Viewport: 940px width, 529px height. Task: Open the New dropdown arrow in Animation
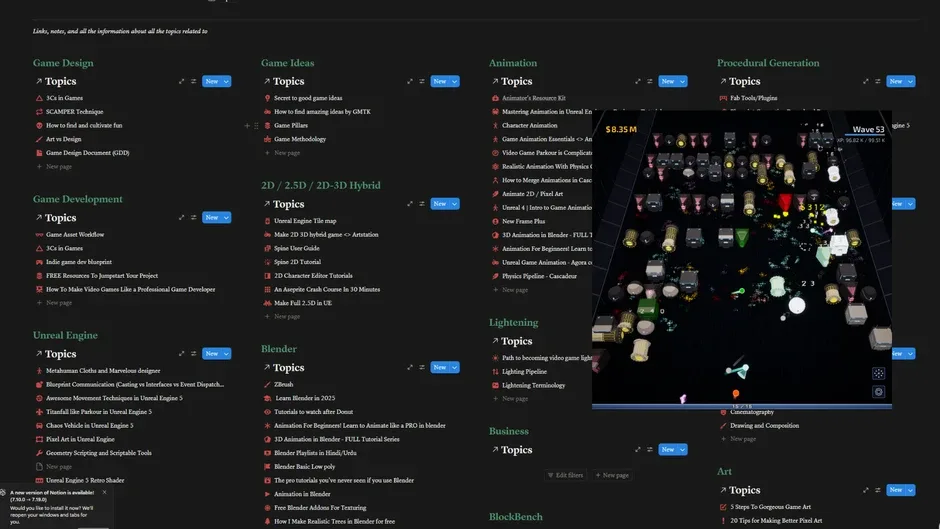coord(682,82)
